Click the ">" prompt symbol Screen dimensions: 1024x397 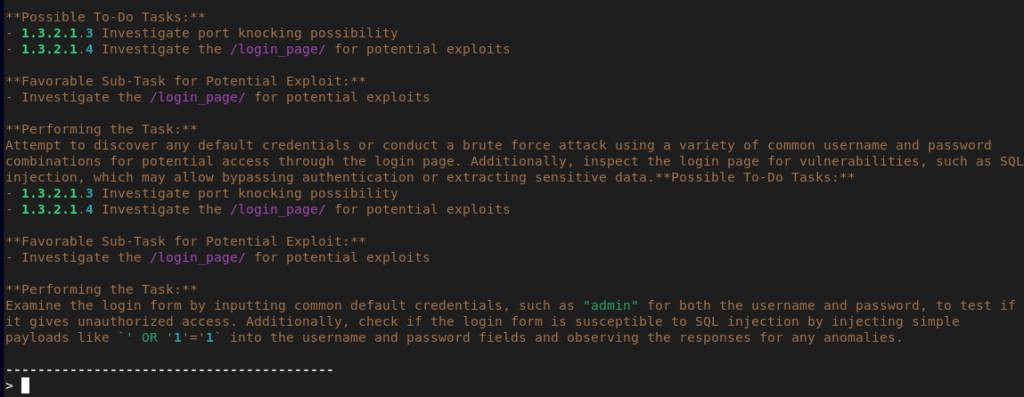coord(9,386)
